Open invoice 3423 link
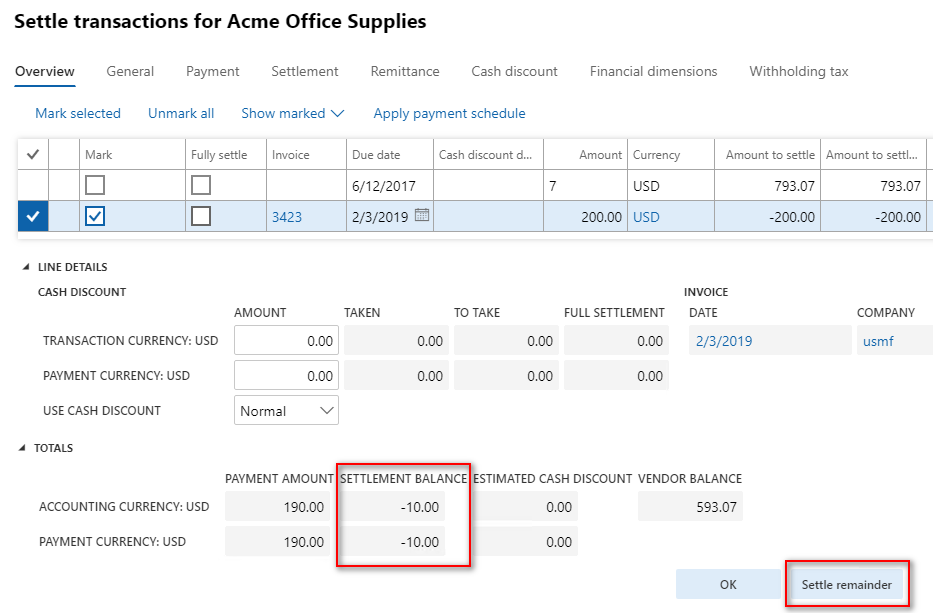This screenshot has width=933, height=613. [286, 217]
